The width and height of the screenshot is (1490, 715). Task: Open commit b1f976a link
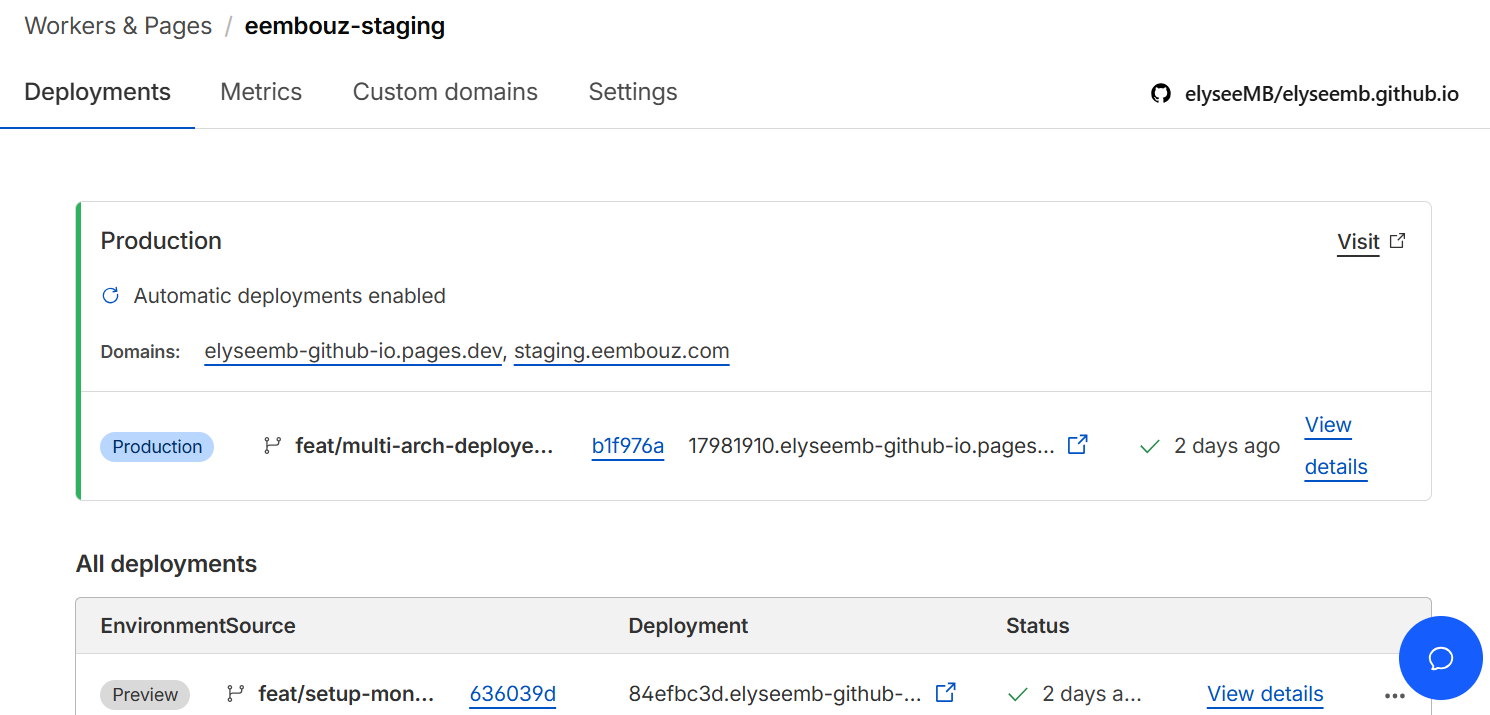627,446
